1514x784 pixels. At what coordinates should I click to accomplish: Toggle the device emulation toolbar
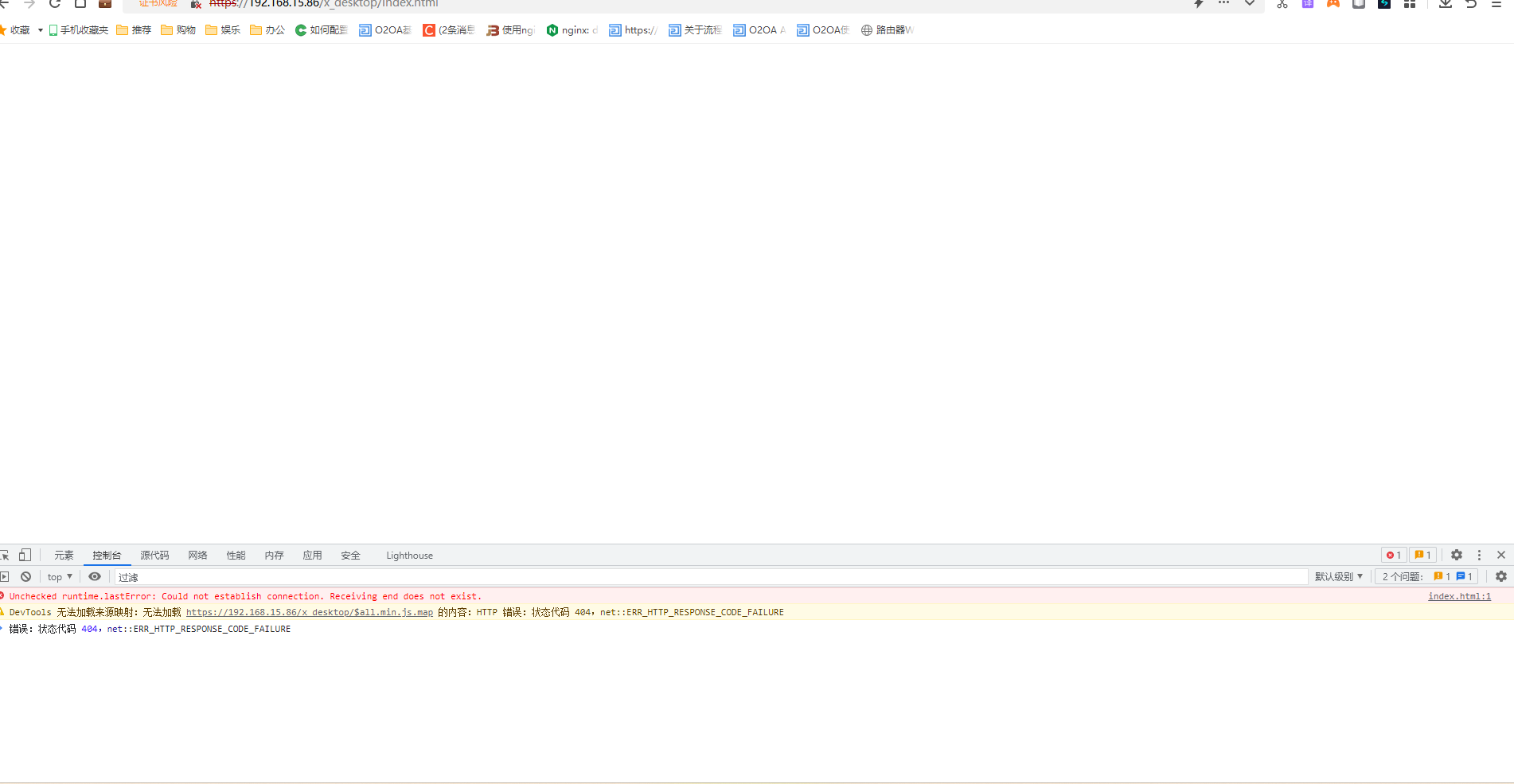click(25, 555)
